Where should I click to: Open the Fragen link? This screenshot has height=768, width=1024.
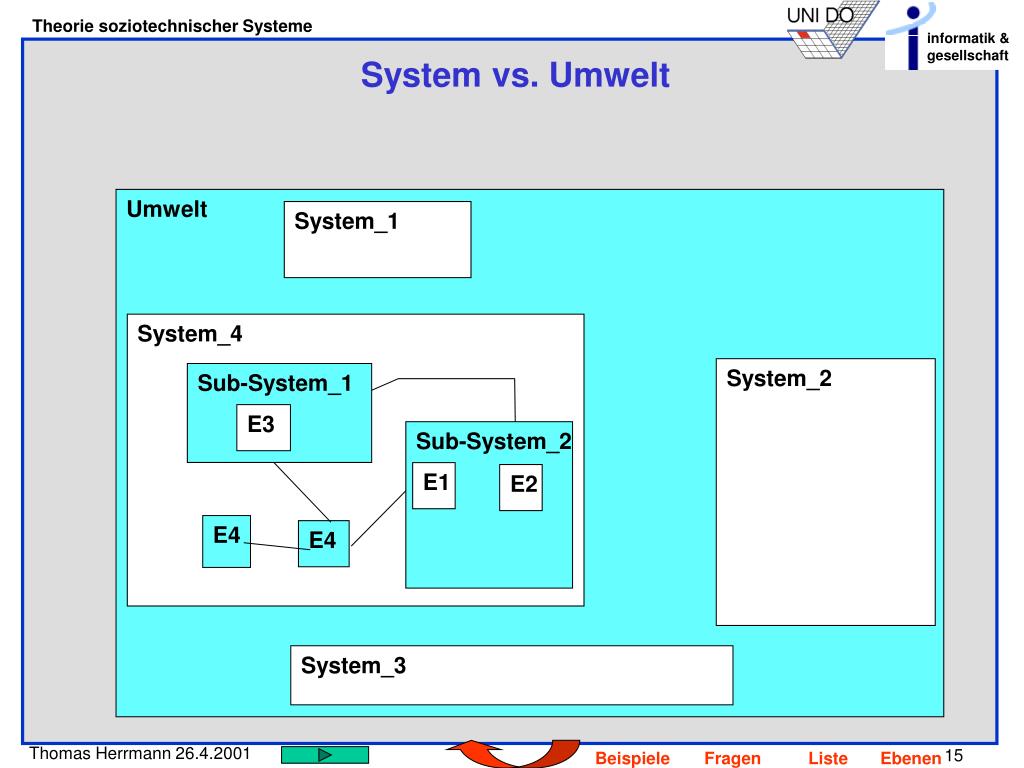[732, 758]
